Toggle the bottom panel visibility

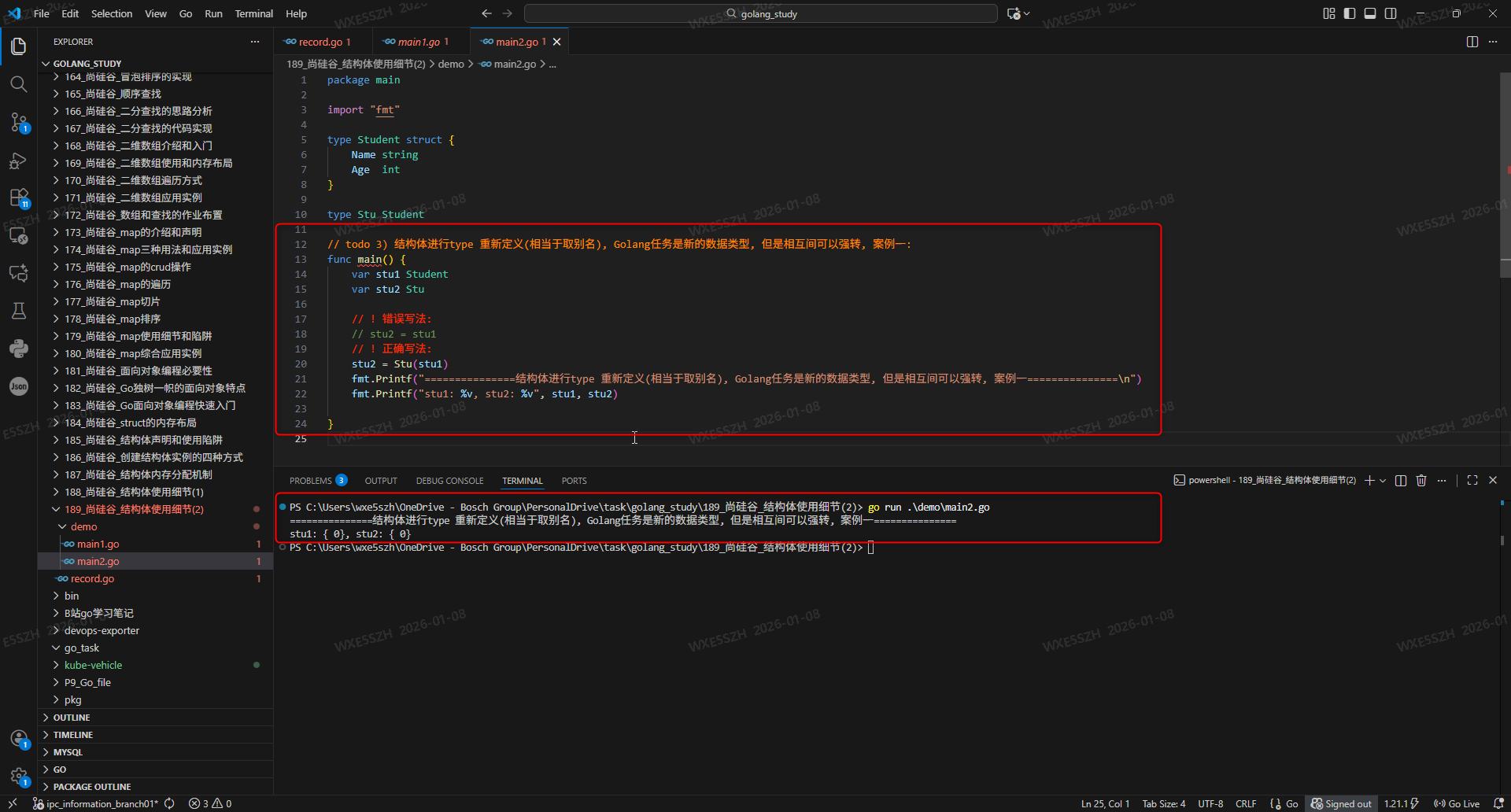pos(1370,13)
